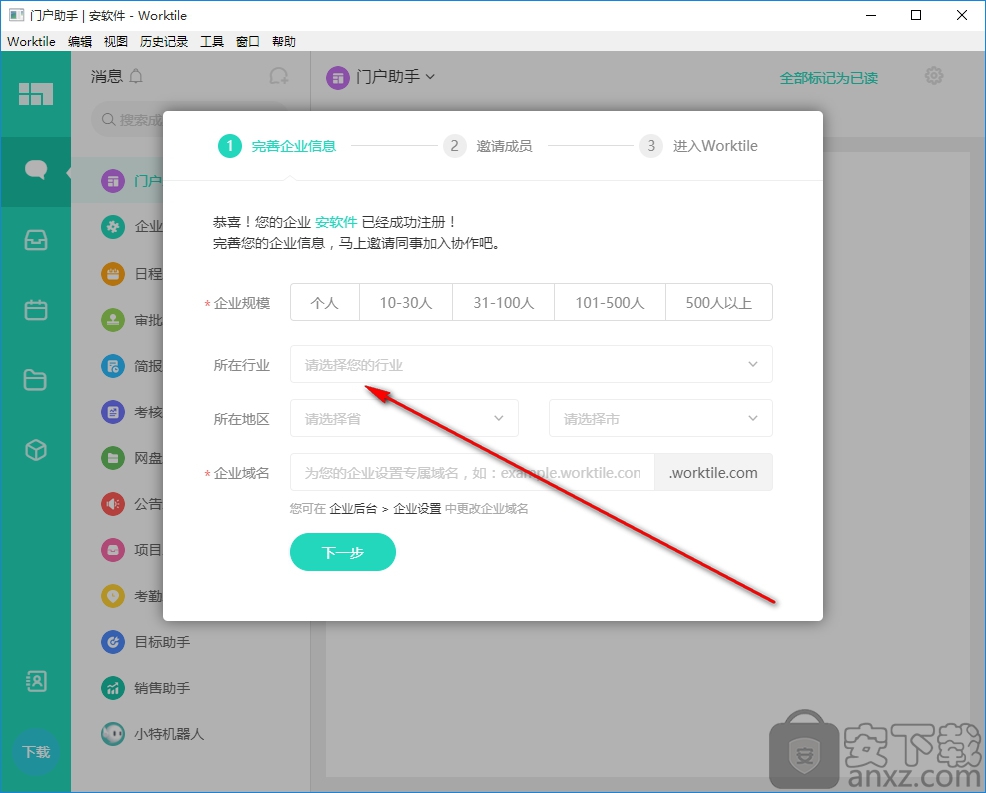Click the purple 门户助手 header icon
The height and width of the screenshot is (793, 986).
[x=338, y=78]
